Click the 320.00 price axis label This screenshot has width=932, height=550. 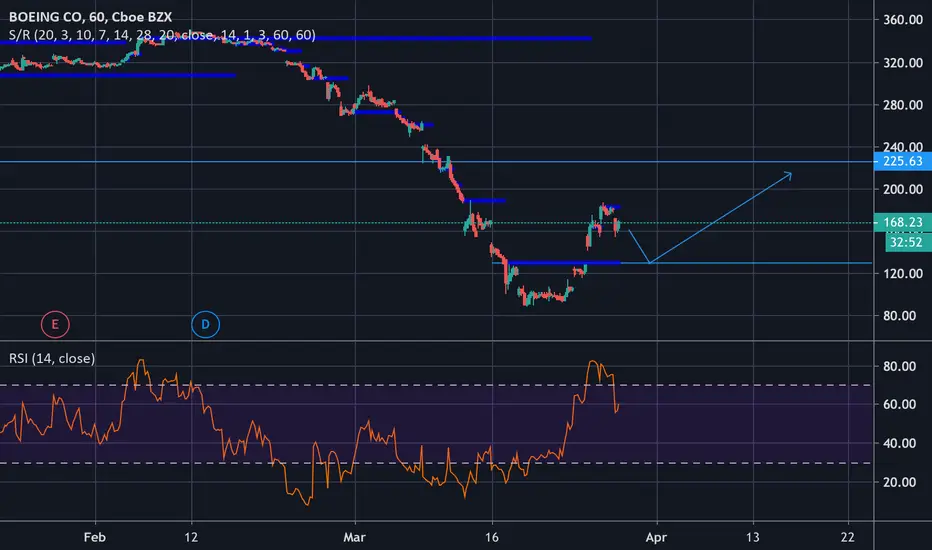coord(903,62)
